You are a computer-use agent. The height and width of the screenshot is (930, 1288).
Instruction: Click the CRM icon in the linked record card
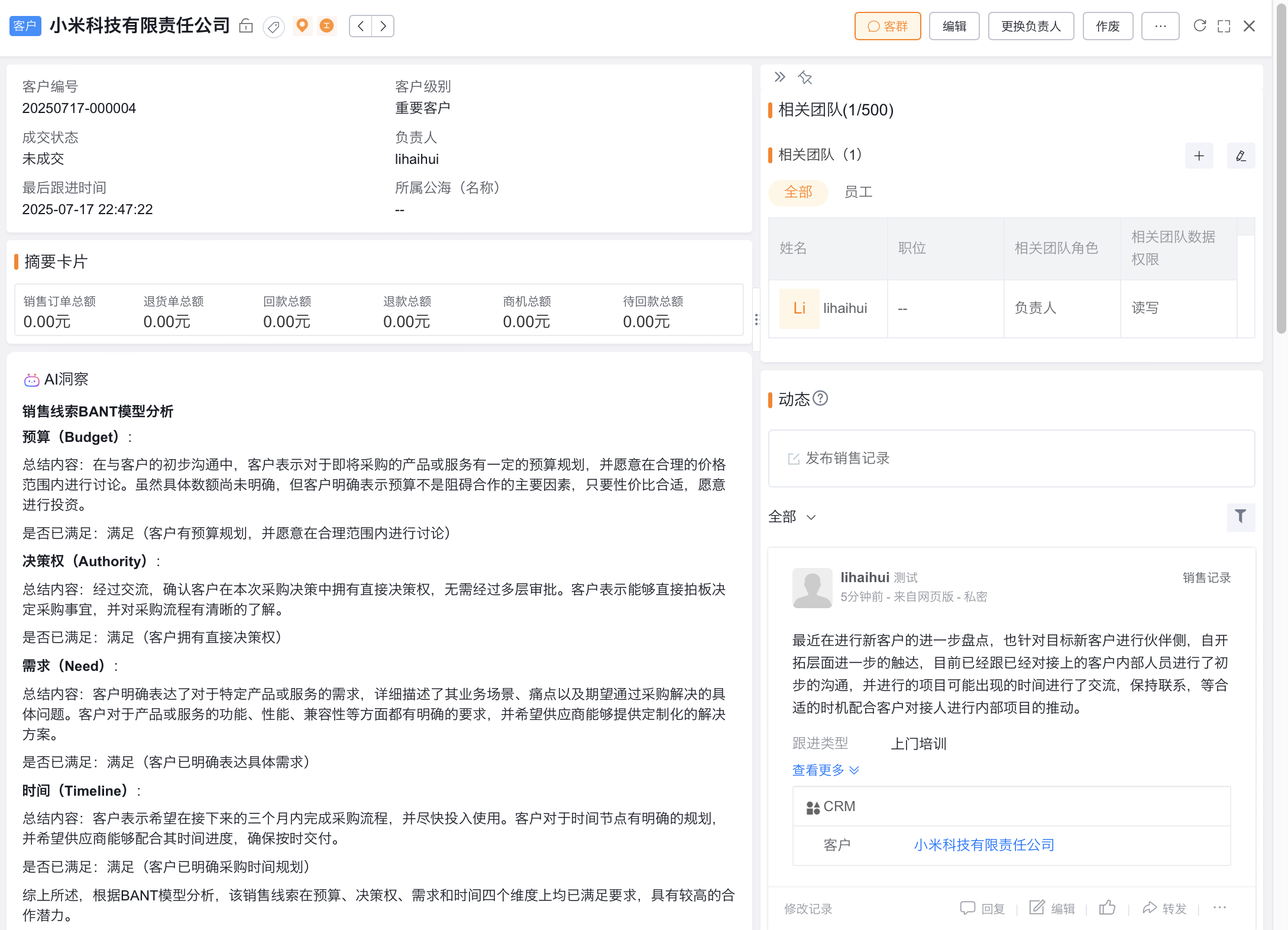[813, 808]
